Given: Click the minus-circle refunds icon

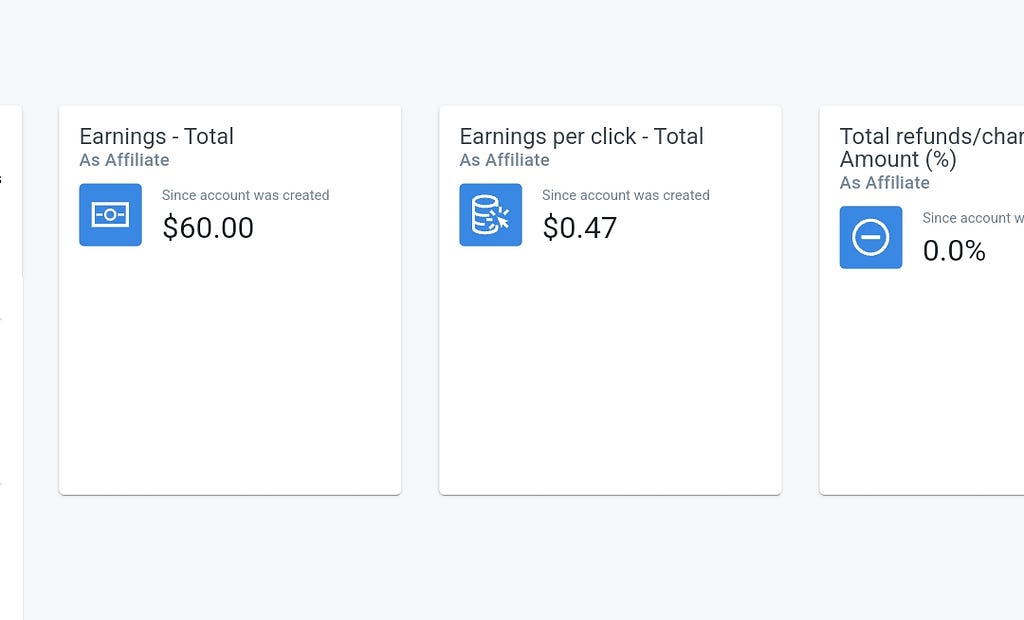Looking at the screenshot, I should [x=871, y=237].
